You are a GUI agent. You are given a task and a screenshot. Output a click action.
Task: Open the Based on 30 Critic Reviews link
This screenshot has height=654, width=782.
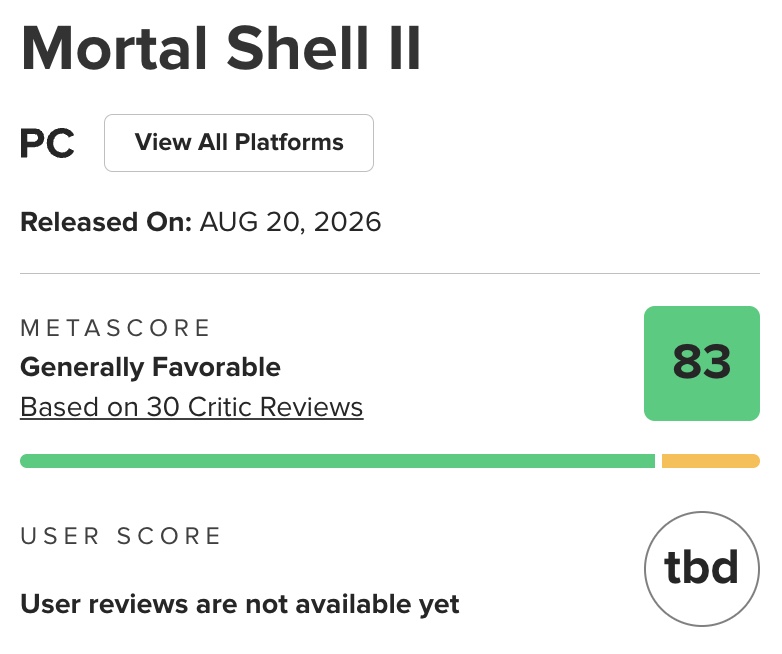(x=192, y=407)
